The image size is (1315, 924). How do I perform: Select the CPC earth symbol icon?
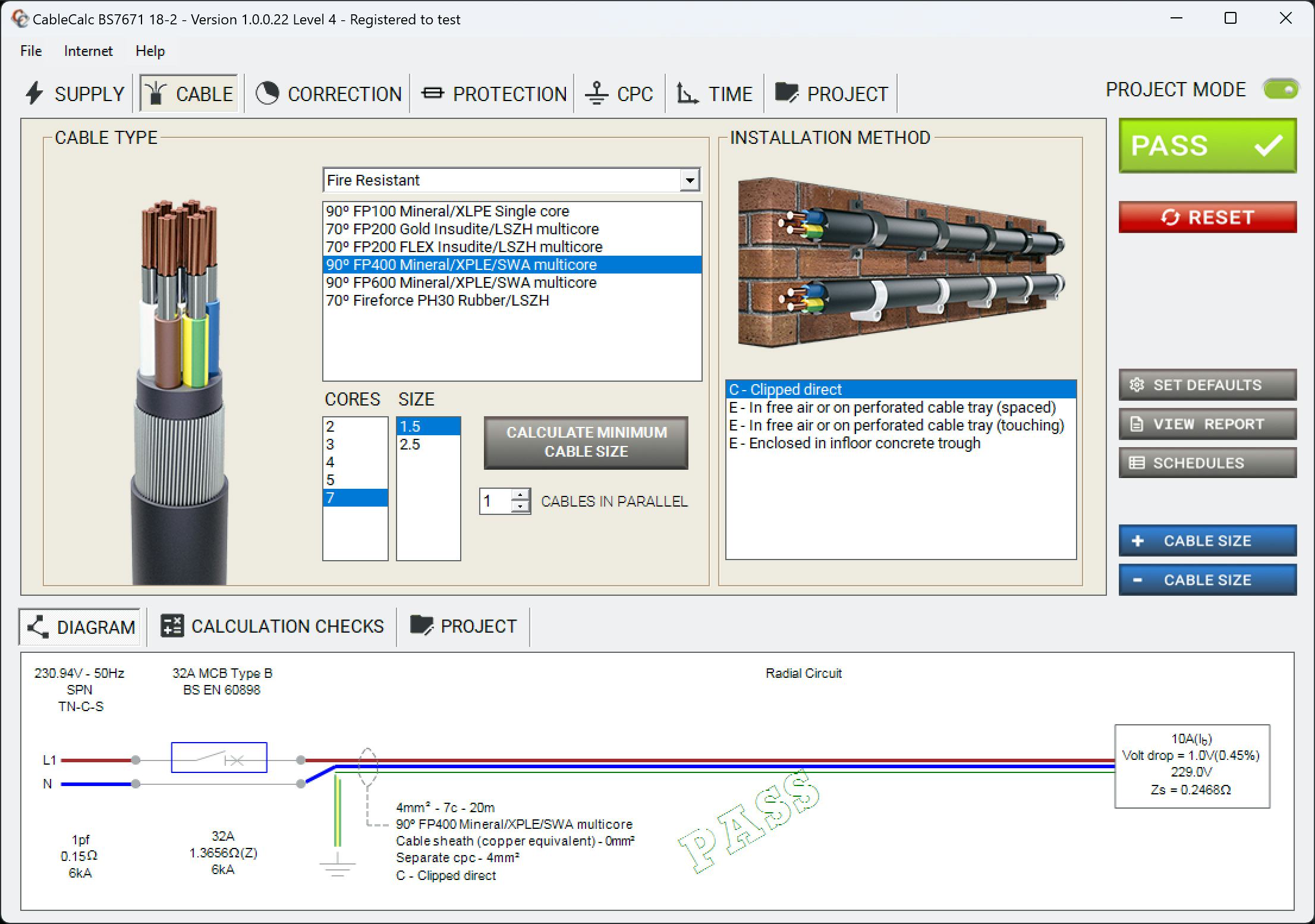click(x=596, y=93)
